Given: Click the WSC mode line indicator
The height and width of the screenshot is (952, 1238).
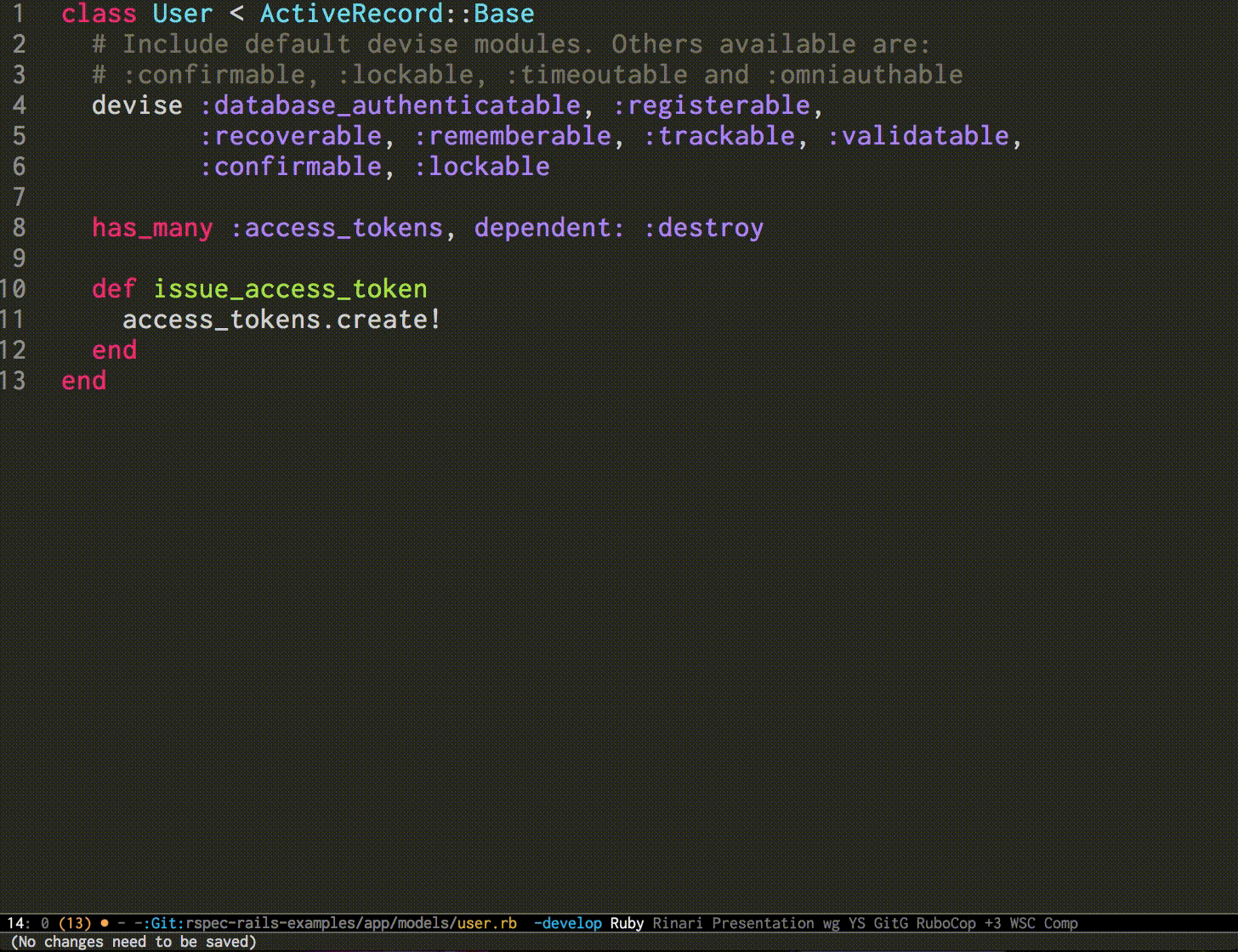Looking at the screenshot, I should click(x=1022, y=923).
